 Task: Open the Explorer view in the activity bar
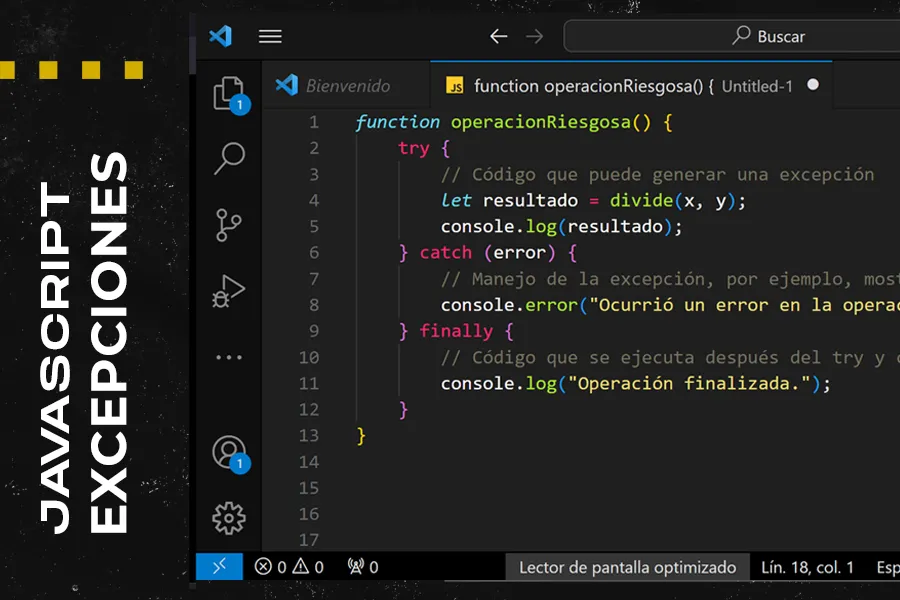point(228,93)
